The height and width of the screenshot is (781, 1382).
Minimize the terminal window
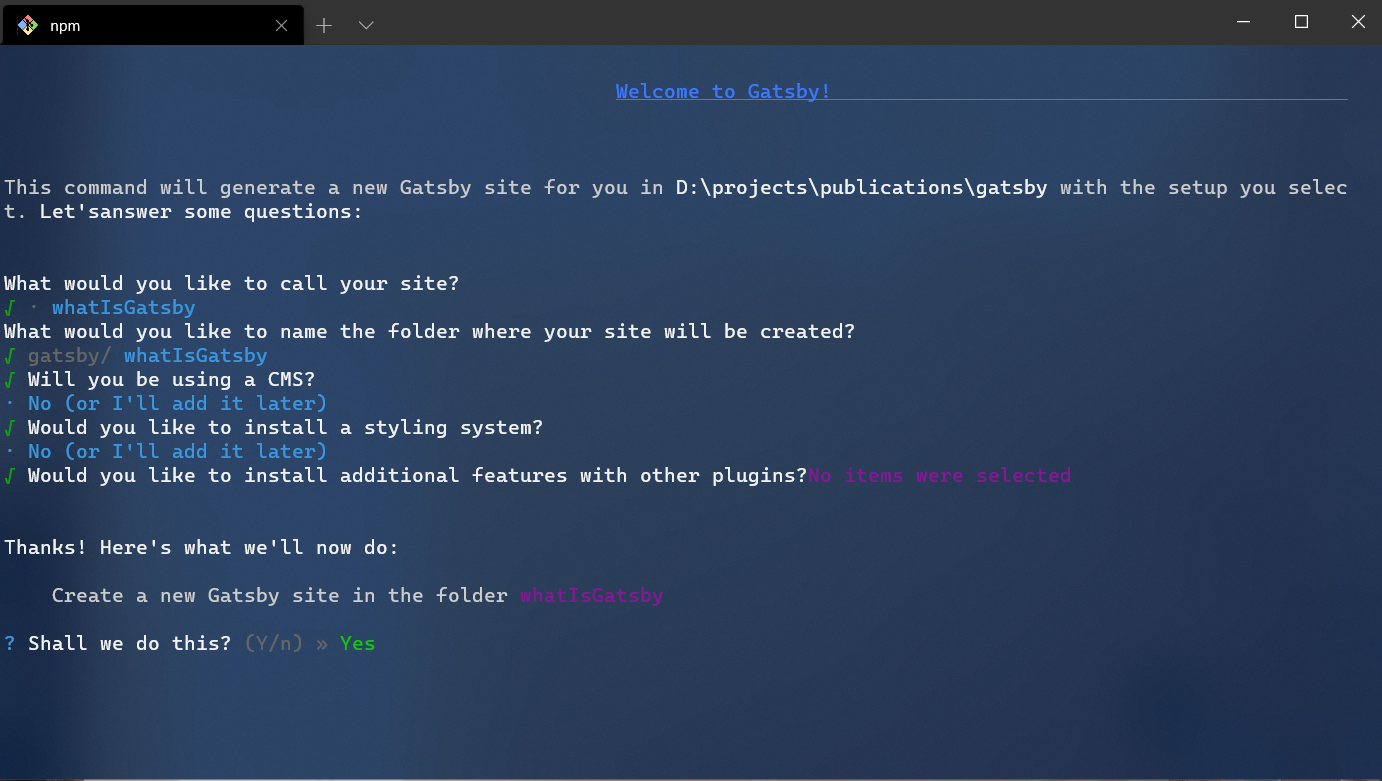coord(1243,21)
